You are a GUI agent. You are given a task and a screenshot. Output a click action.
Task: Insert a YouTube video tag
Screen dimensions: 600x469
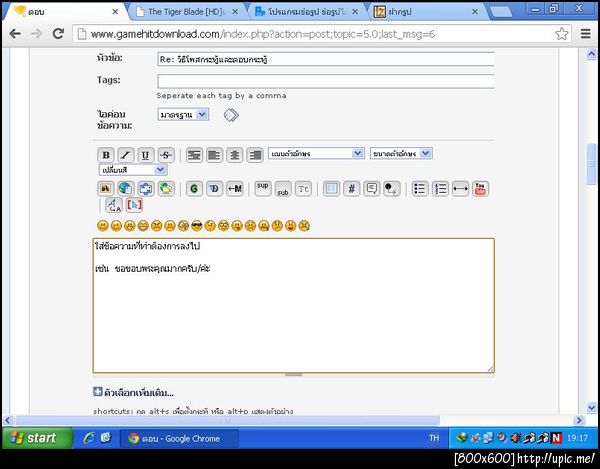(x=480, y=189)
